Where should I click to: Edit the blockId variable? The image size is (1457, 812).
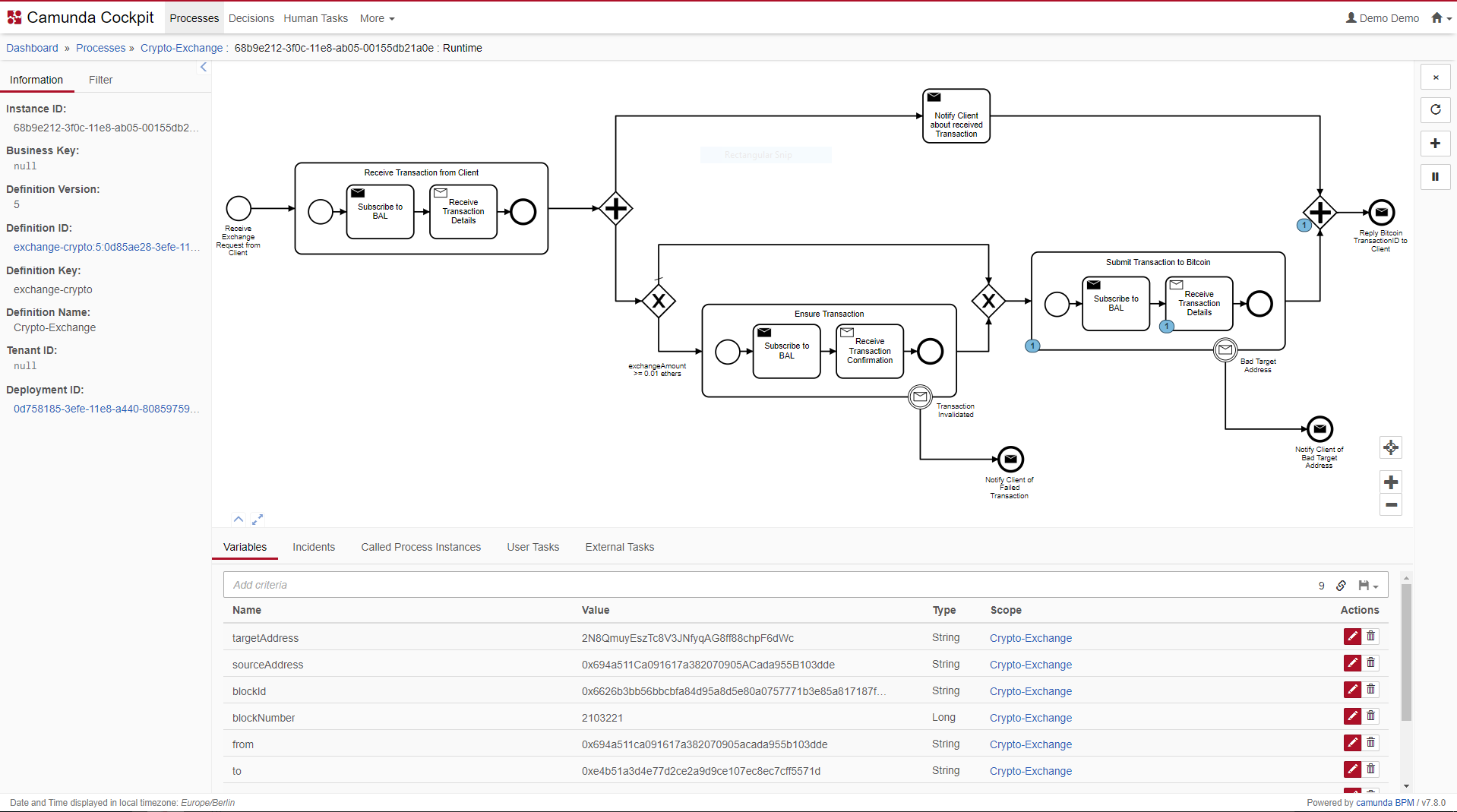click(x=1352, y=690)
